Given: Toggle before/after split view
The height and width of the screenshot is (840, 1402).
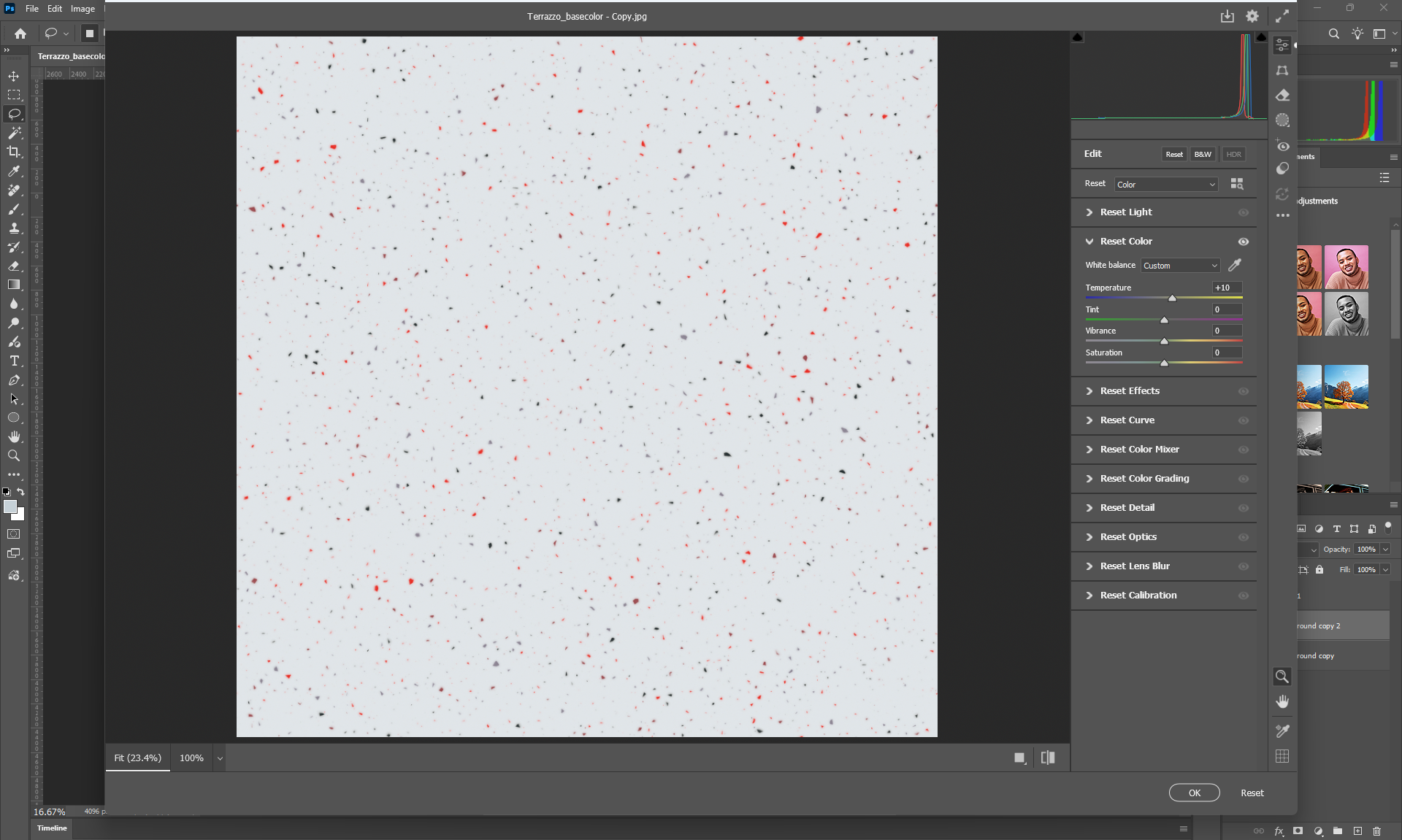Looking at the screenshot, I should click(1048, 758).
